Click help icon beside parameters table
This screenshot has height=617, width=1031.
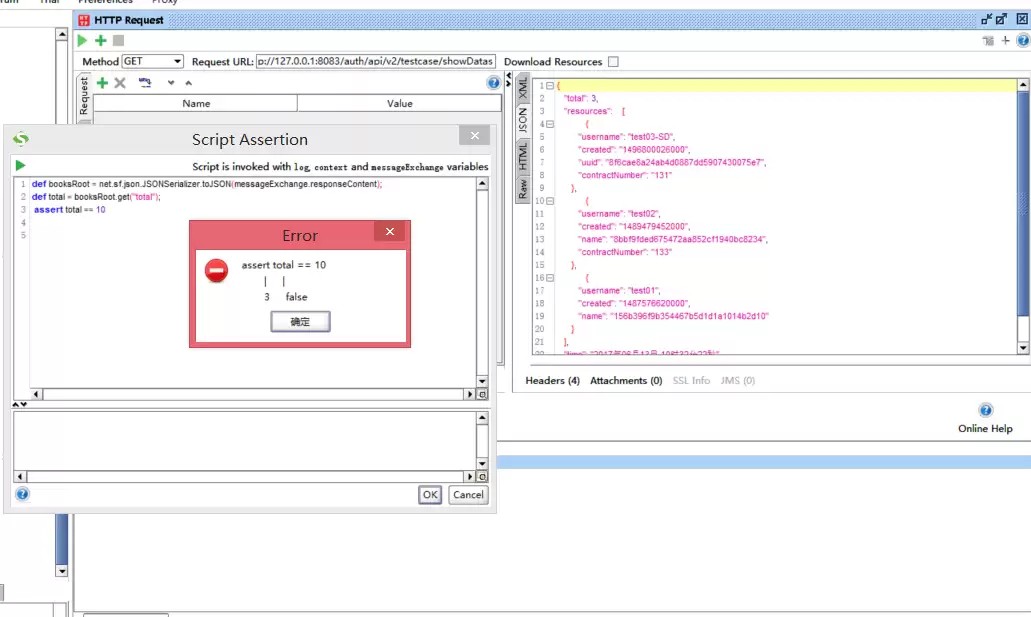coord(493,83)
